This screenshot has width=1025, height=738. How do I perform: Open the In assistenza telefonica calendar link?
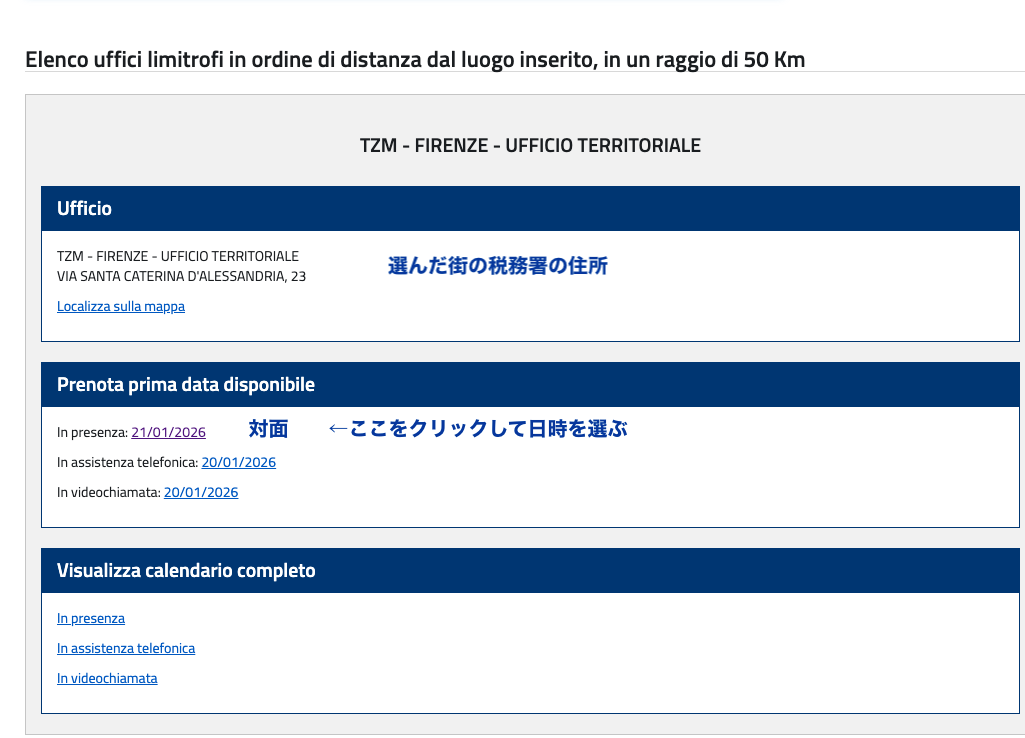click(x=126, y=649)
